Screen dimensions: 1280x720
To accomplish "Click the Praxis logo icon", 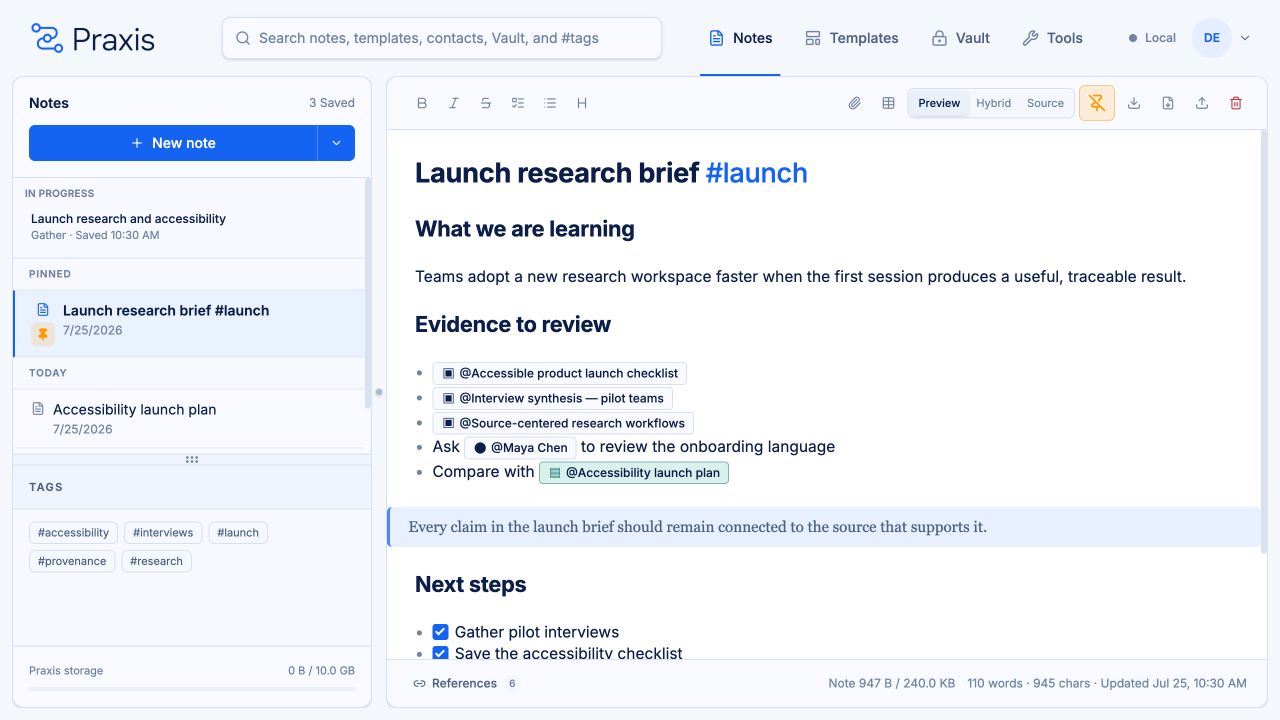I will pos(47,38).
